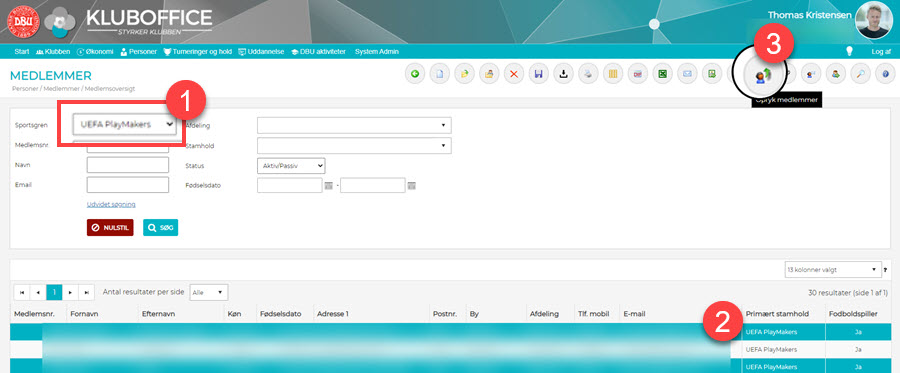Open the Status Aktiv/Passiv dropdown
The image size is (900, 373).
tap(291, 165)
